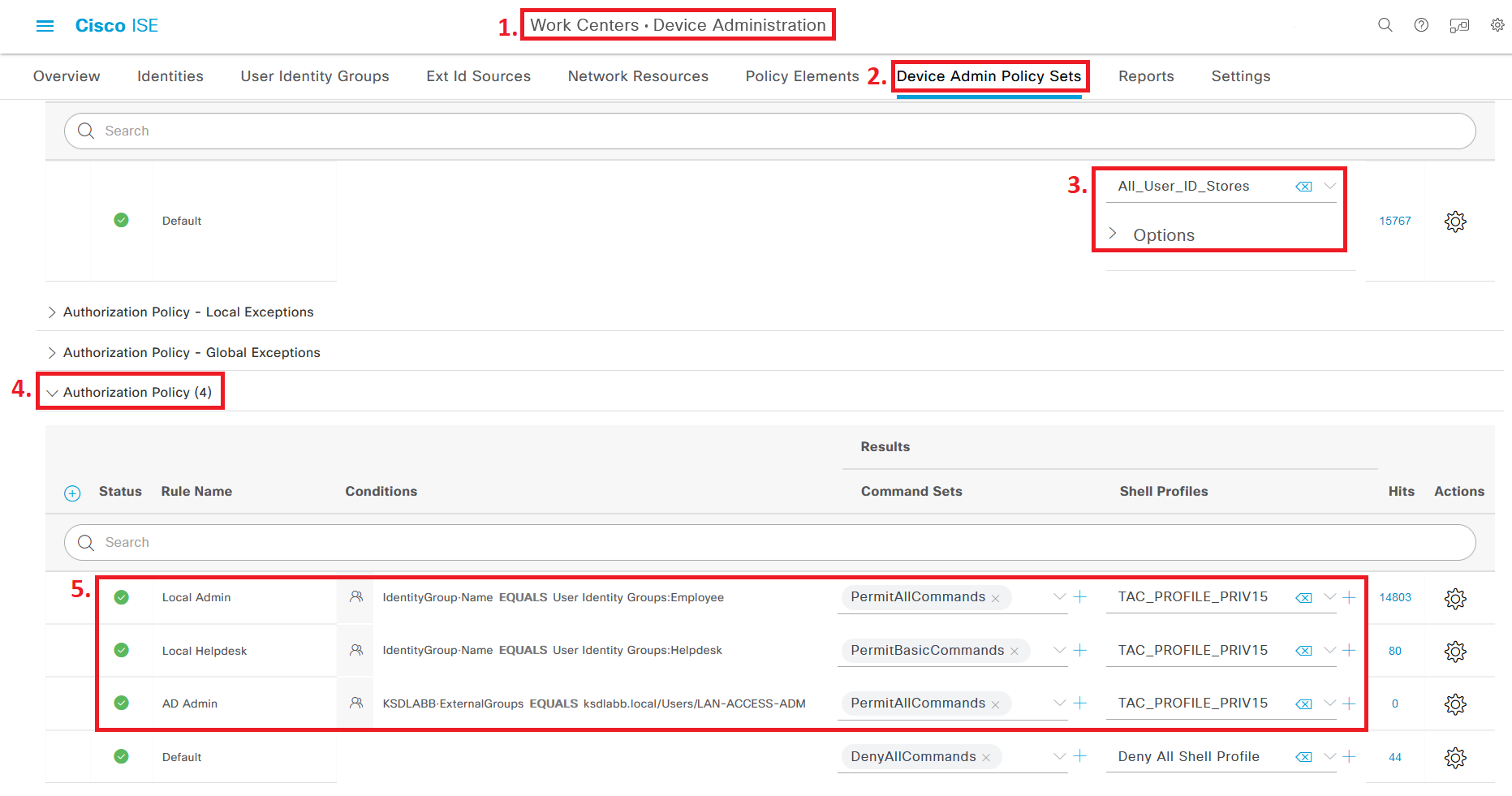Click the 15767 hits link for Default policy set

(1395, 220)
